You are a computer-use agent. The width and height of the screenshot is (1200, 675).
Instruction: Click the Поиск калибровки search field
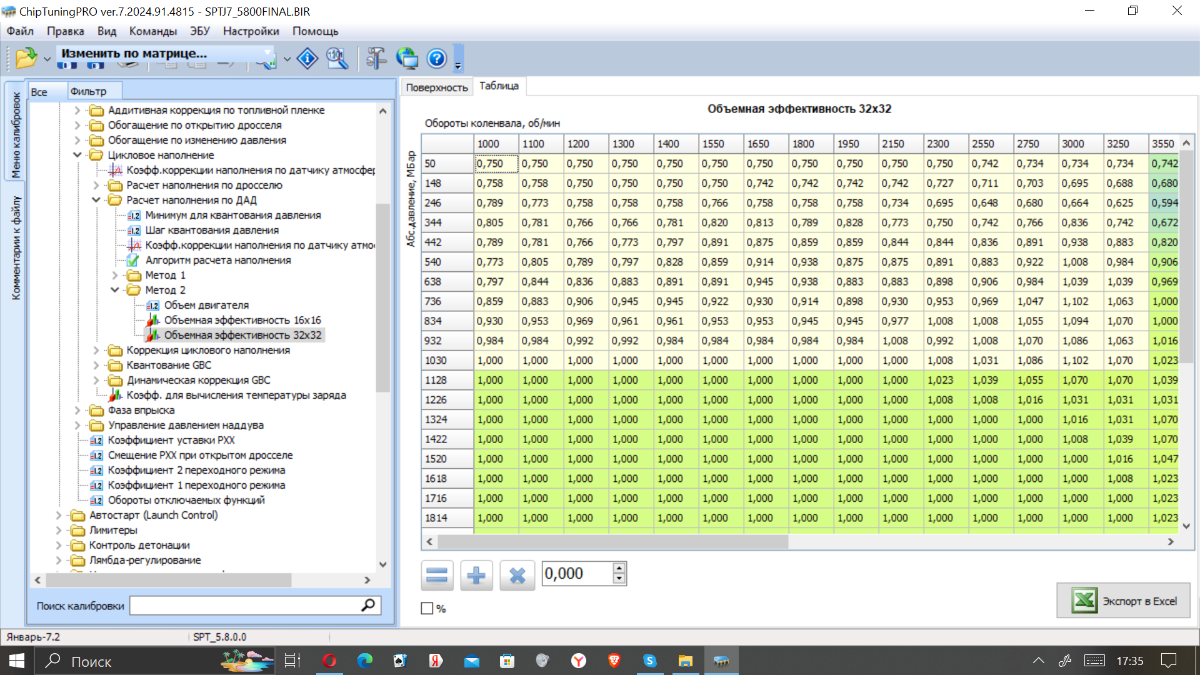click(x=243, y=605)
